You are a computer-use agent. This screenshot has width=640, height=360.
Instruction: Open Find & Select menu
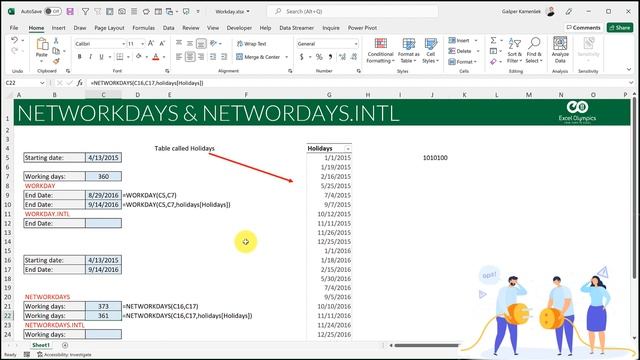[x=534, y=50]
